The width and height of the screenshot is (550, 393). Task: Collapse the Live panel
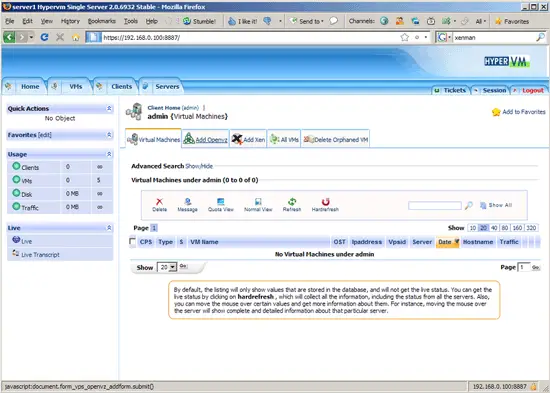109,228
